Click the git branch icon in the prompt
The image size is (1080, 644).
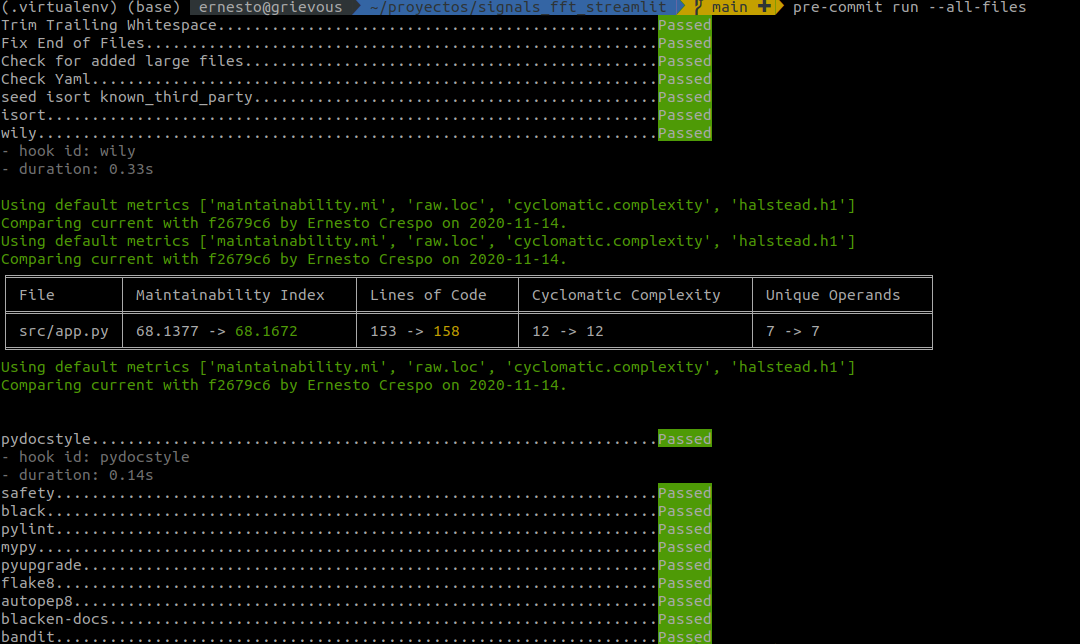pyautogui.click(x=698, y=8)
